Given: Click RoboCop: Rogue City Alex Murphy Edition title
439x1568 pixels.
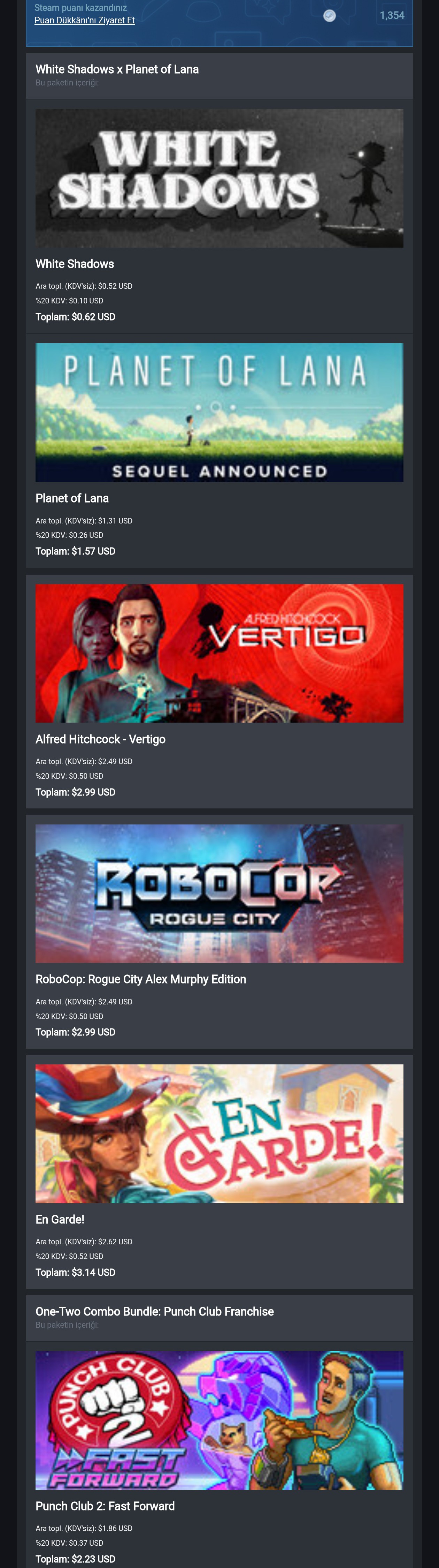Looking at the screenshot, I should click(140, 979).
